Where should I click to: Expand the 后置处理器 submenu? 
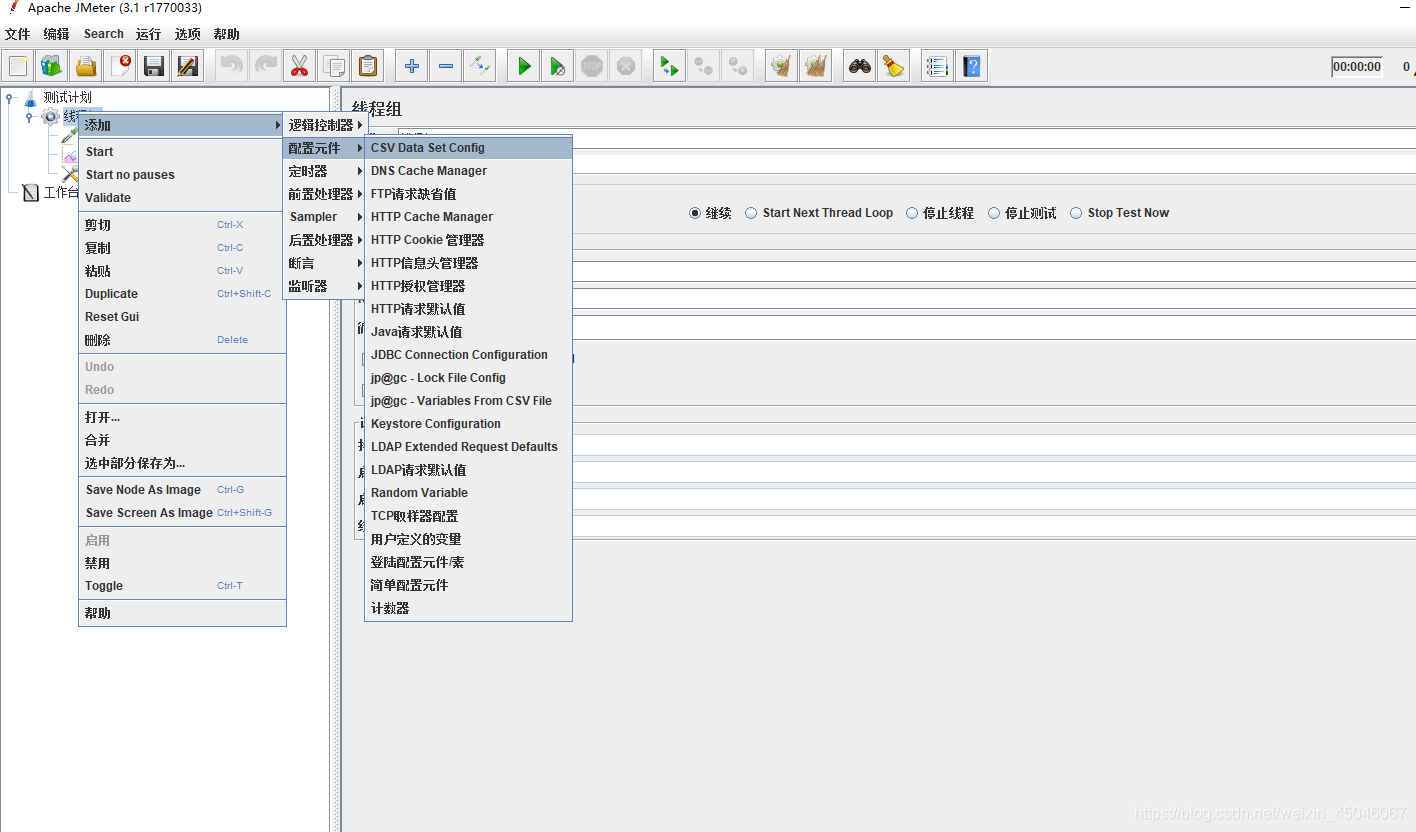[x=325, y=240]
